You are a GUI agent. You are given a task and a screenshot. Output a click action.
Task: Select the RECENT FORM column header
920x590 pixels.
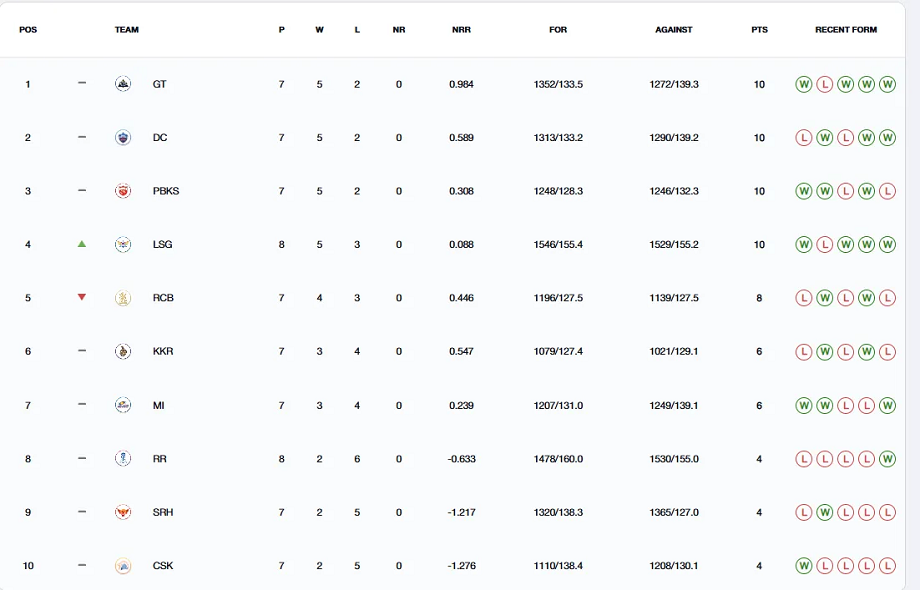(845, 30)
